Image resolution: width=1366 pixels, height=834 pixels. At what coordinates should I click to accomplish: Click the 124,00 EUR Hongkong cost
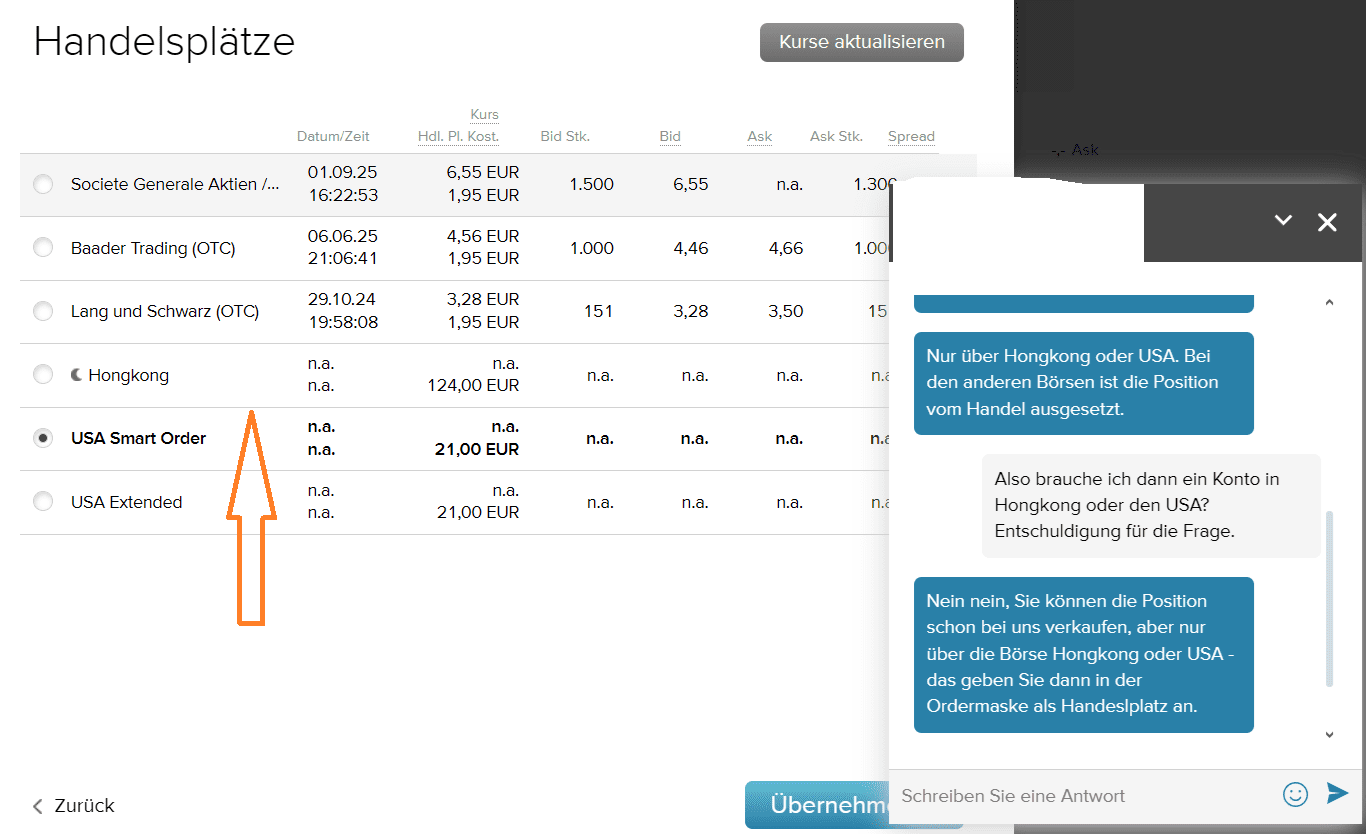tap(474, 385)
